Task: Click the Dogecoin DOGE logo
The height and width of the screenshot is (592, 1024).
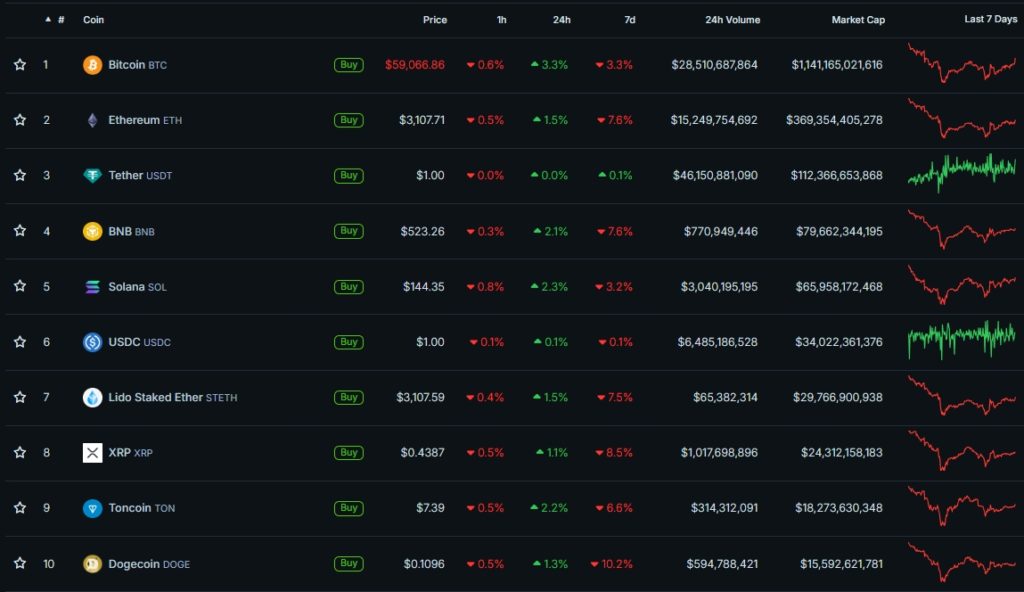Action: [91, 563]
